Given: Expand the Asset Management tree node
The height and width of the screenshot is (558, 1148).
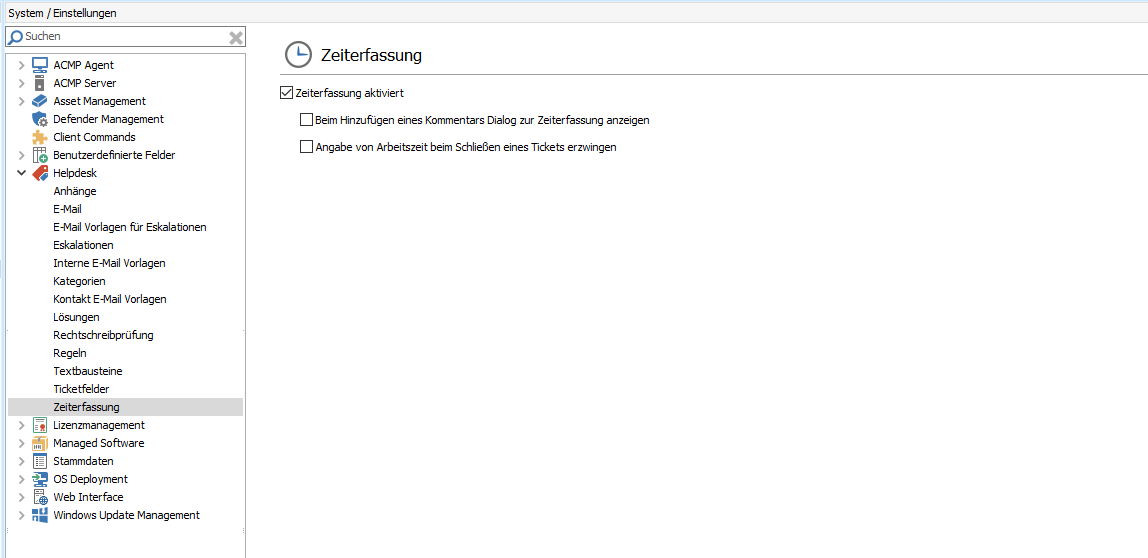Looking at the screenshot, I should pyautogui.click(x=22, y=101).
